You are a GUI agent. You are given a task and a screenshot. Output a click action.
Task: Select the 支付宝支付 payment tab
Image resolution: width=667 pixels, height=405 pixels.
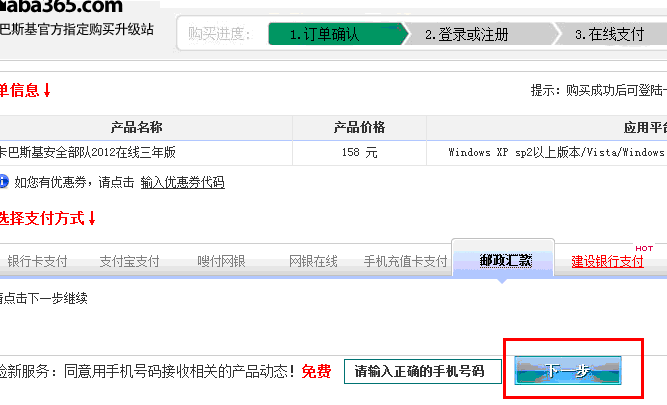pyautogui.click(x=129, y=261)
